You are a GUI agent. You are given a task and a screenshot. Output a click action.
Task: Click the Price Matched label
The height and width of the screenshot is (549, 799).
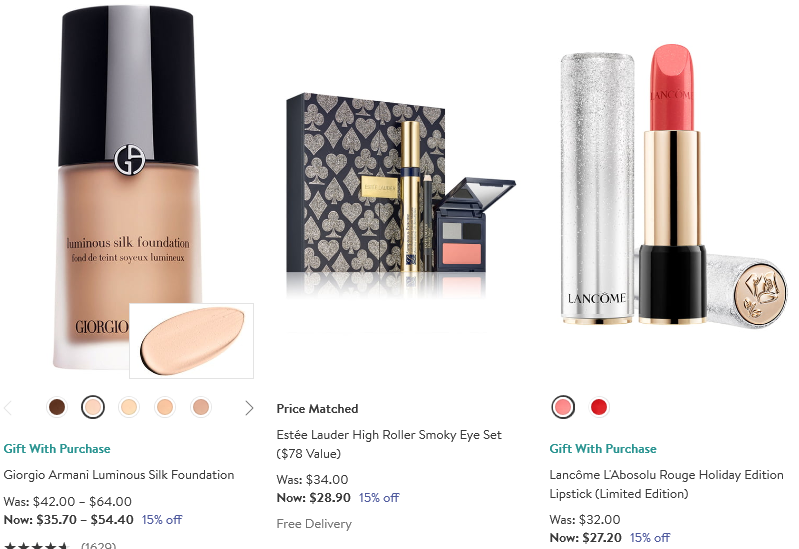coord(317,408)
